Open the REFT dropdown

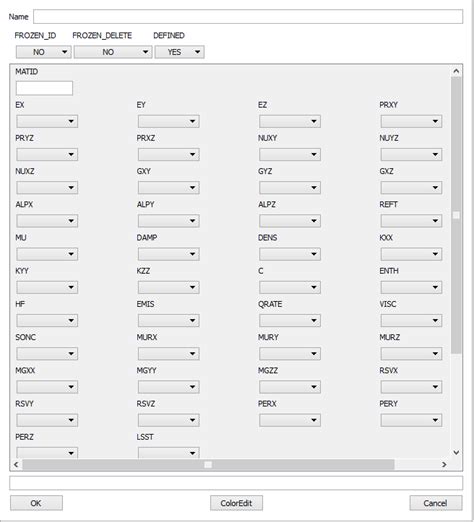click(x=411, y=221)
